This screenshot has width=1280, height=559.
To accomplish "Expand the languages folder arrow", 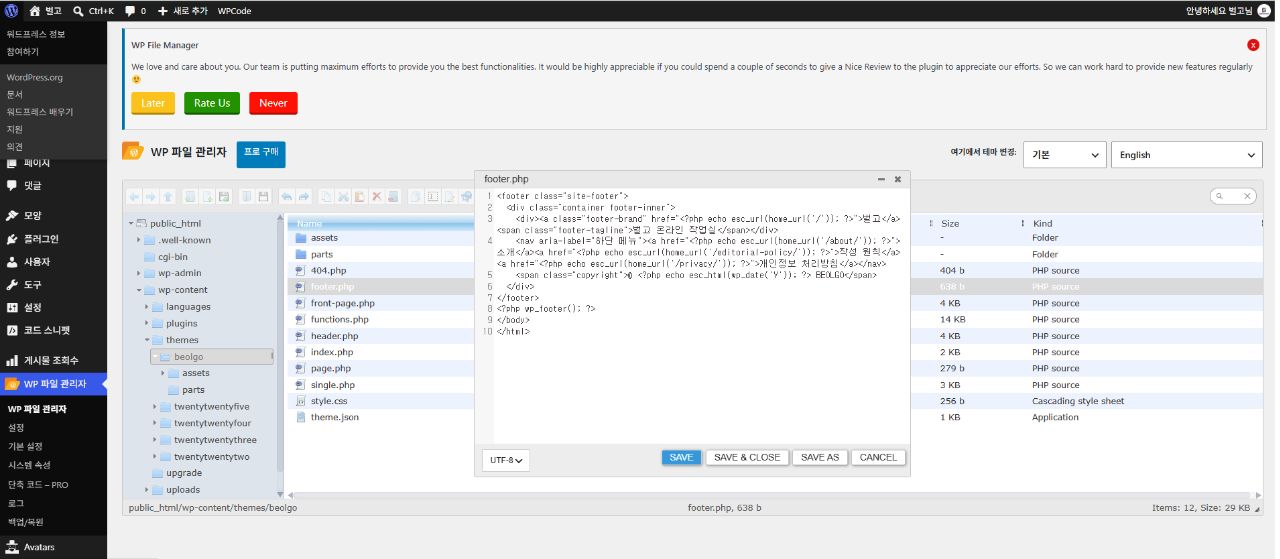I will tap(147, 307).
